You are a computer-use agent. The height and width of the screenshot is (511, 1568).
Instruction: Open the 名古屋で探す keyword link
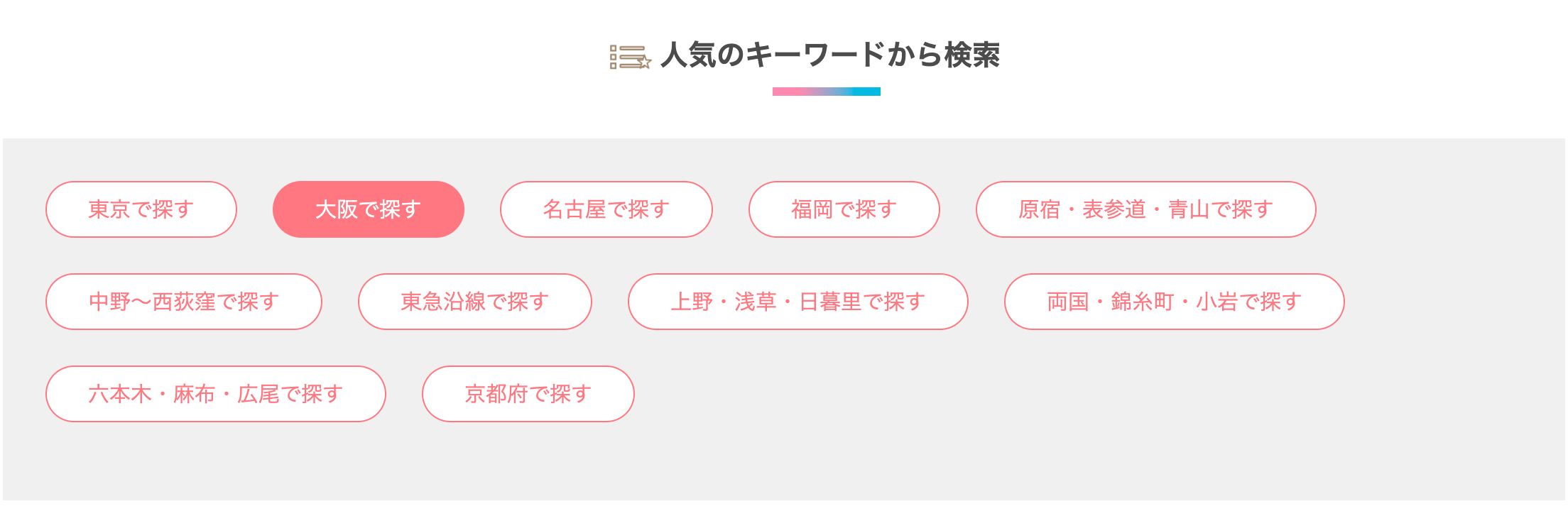click(x=606, y=209)
